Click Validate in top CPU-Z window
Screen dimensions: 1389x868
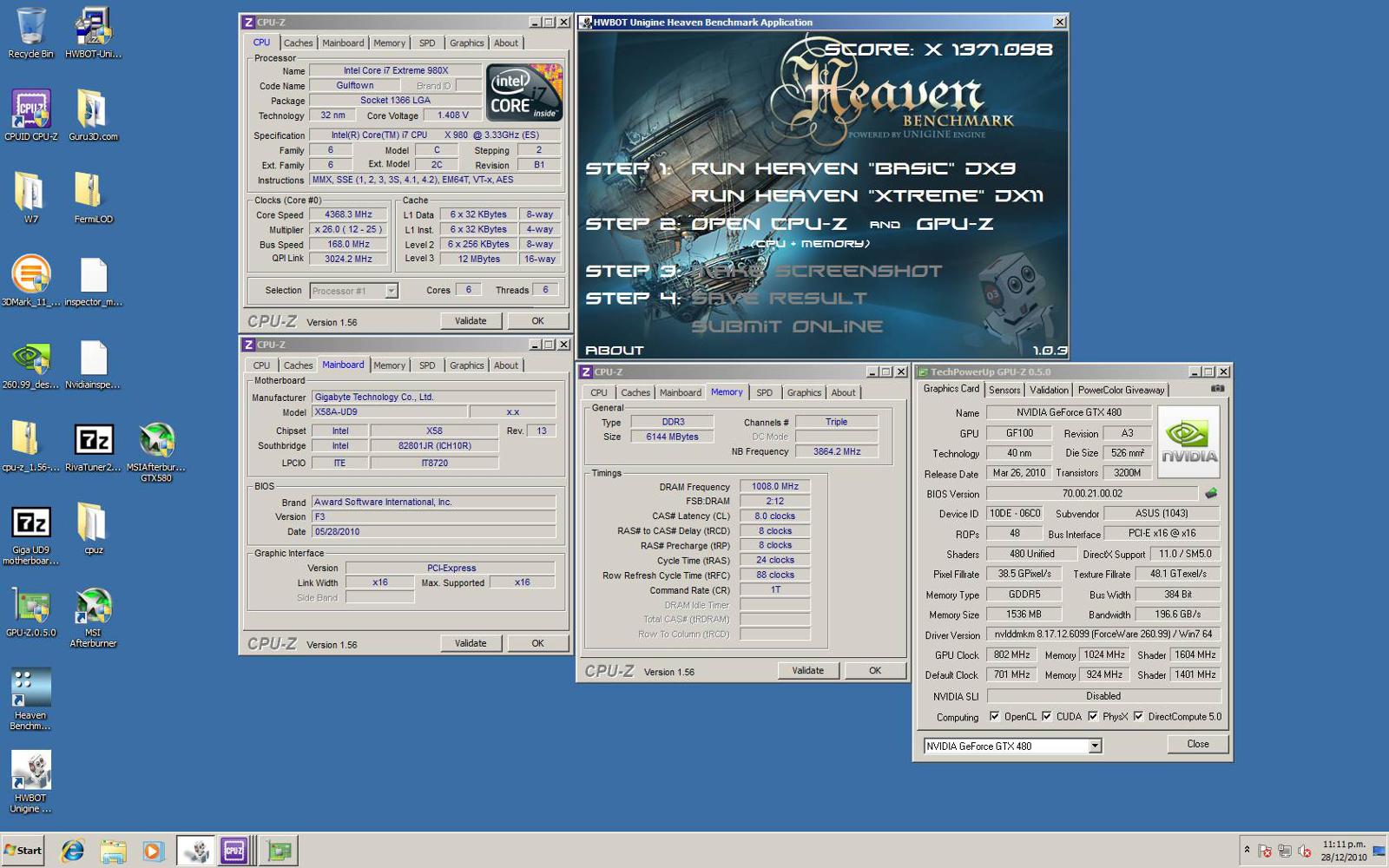471,320
